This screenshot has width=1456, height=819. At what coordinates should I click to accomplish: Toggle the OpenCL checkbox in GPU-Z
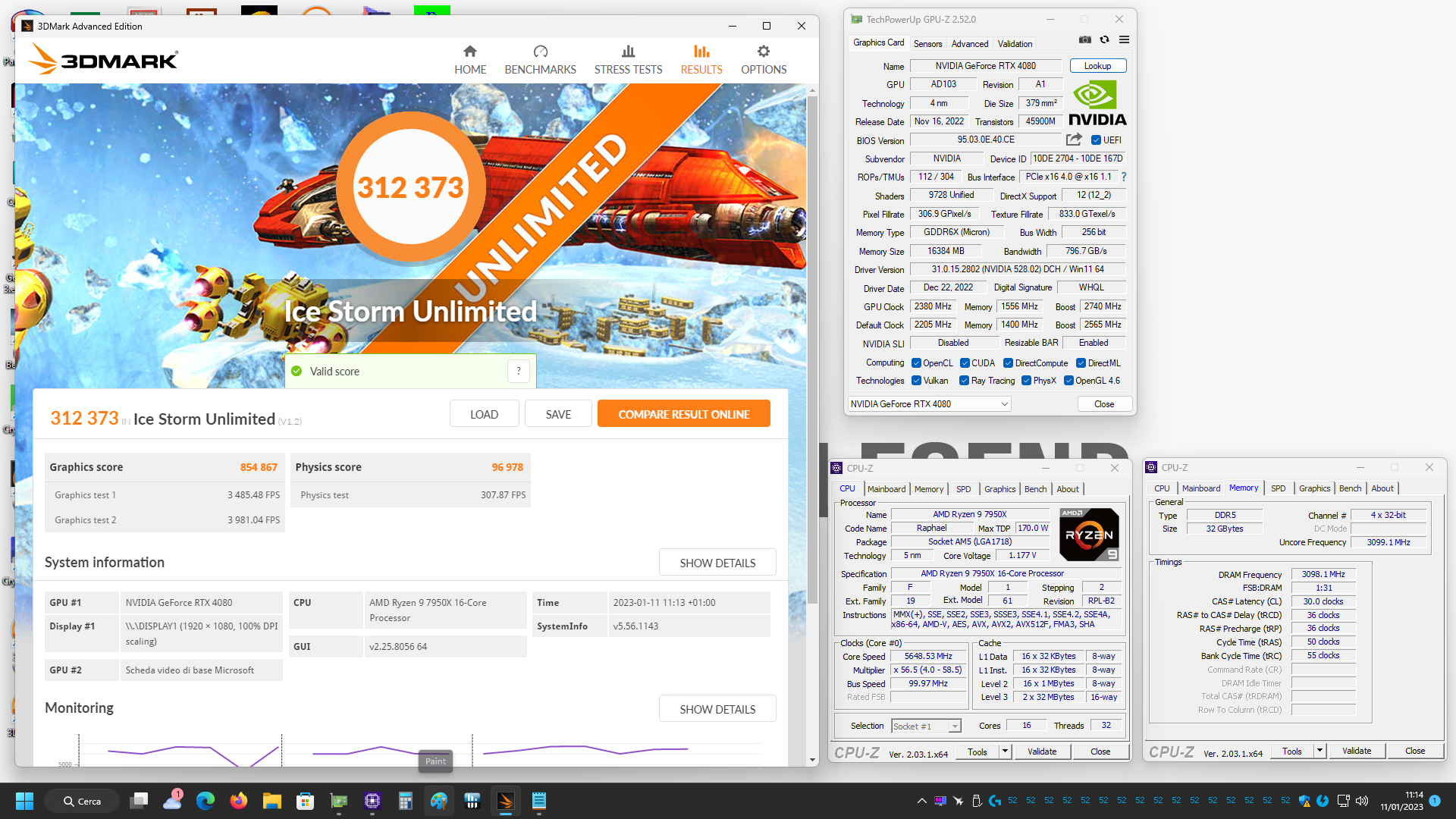click(916, 363)
